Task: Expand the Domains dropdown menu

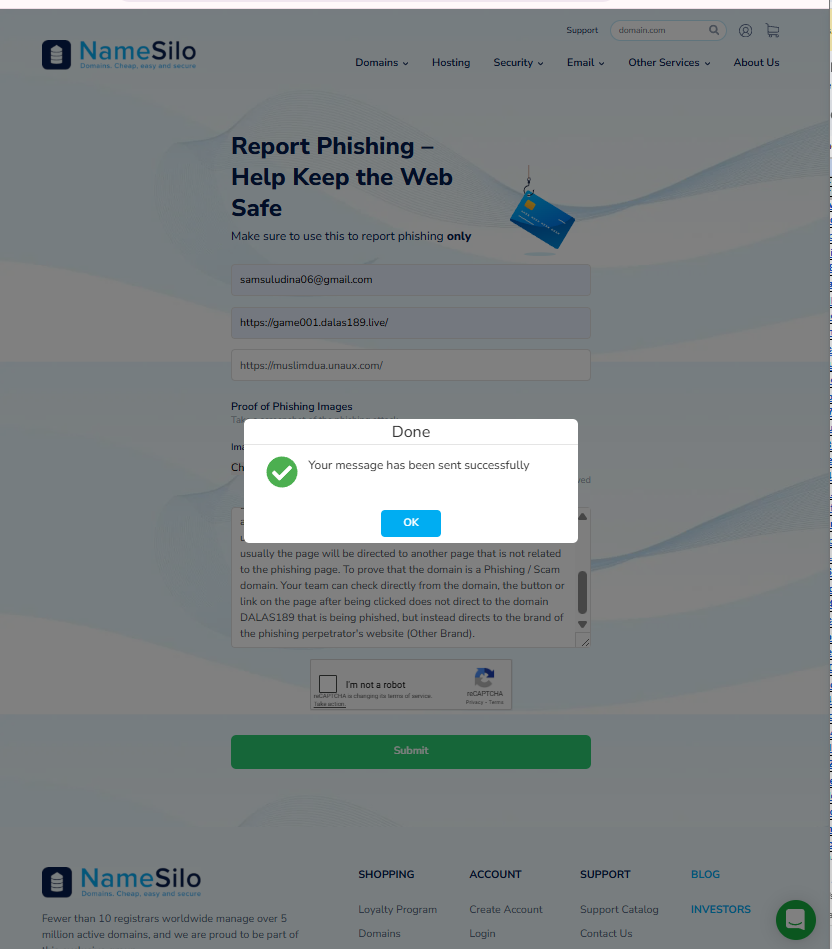Action: pos(382,62)
